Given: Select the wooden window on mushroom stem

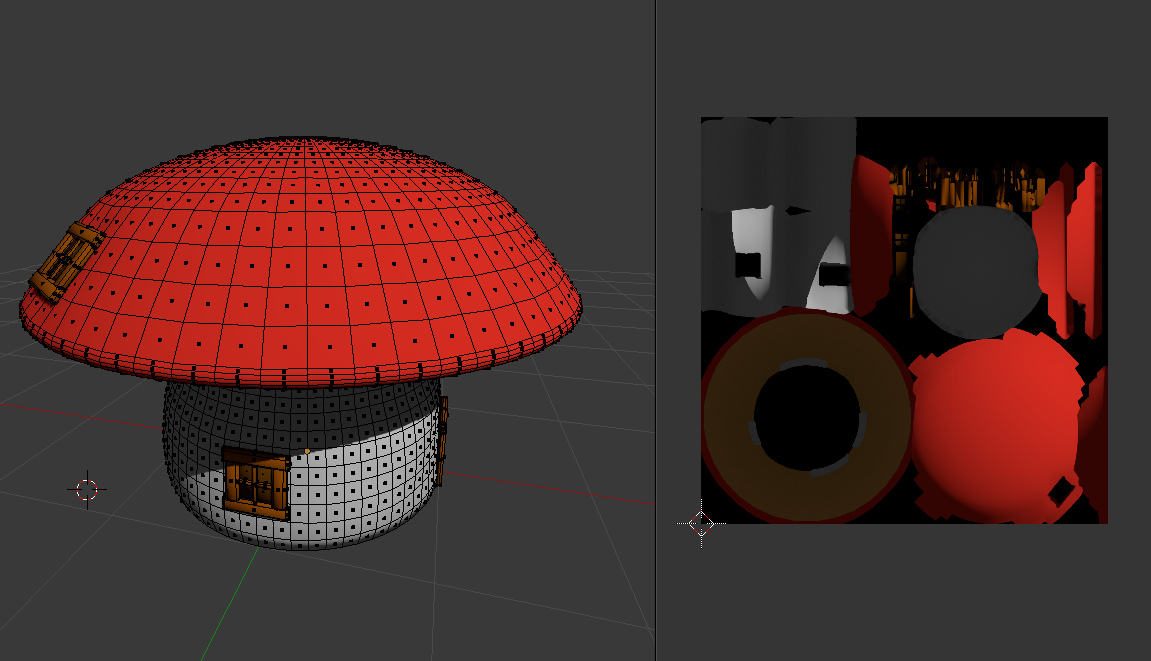Looking at the screenshot, I should [x=256, y=485].
